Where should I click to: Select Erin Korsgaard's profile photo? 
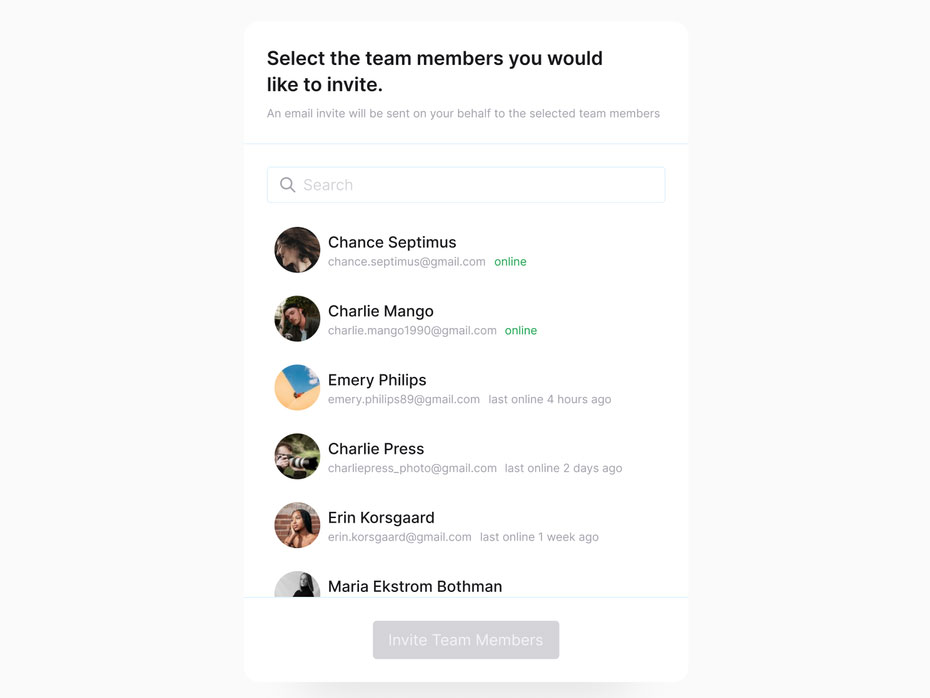click(x=297, y=525)
